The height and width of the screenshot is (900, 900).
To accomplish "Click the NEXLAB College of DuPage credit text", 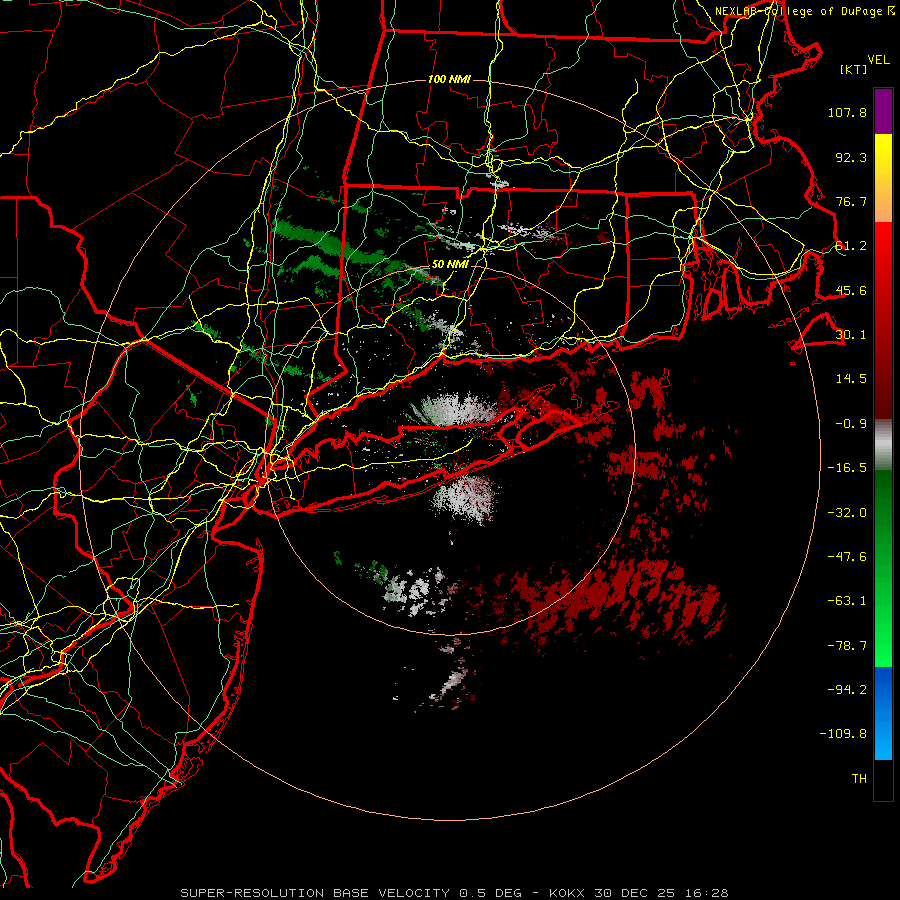I will click(x=804, y=11).
